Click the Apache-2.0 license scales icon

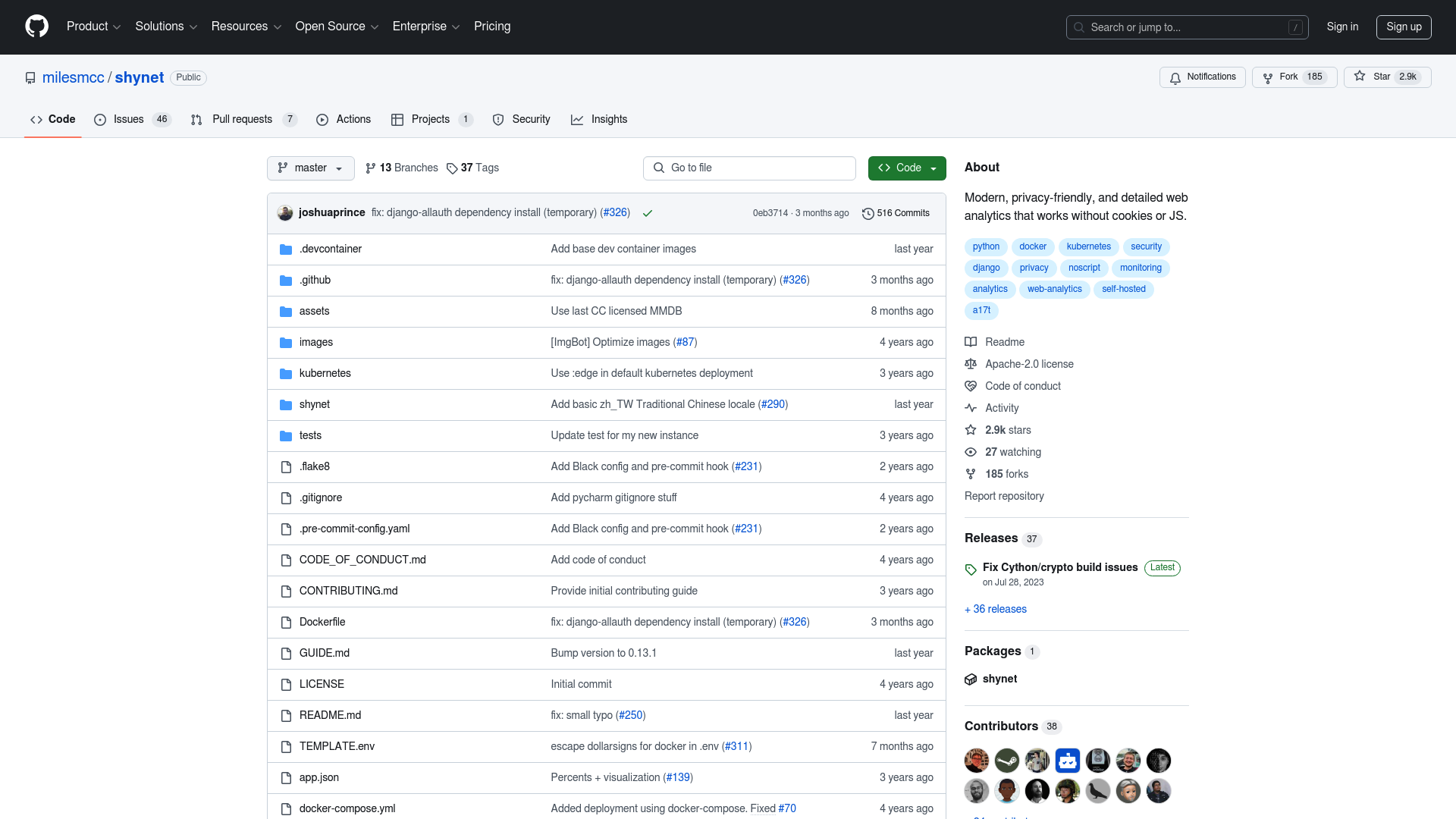point(971,364)
